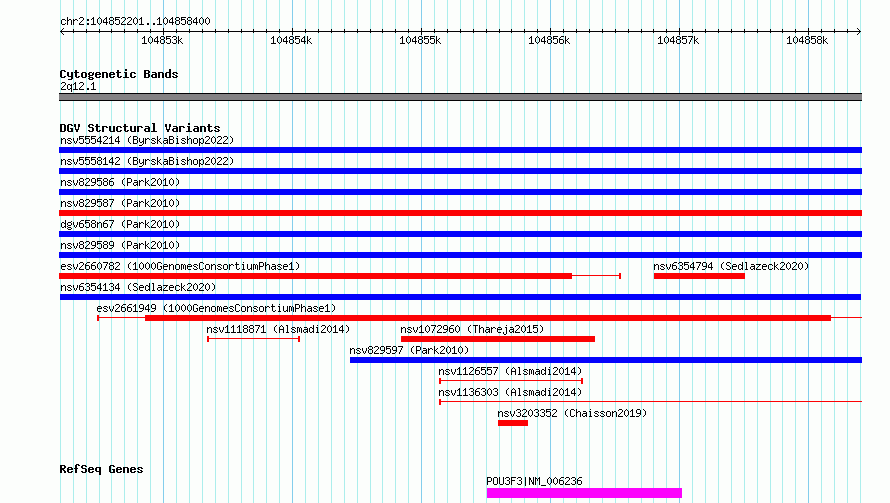The height and width of the screenshot is (503, 890).
Task: Click the red bar of esv2660782
Action: pos(316,276)
